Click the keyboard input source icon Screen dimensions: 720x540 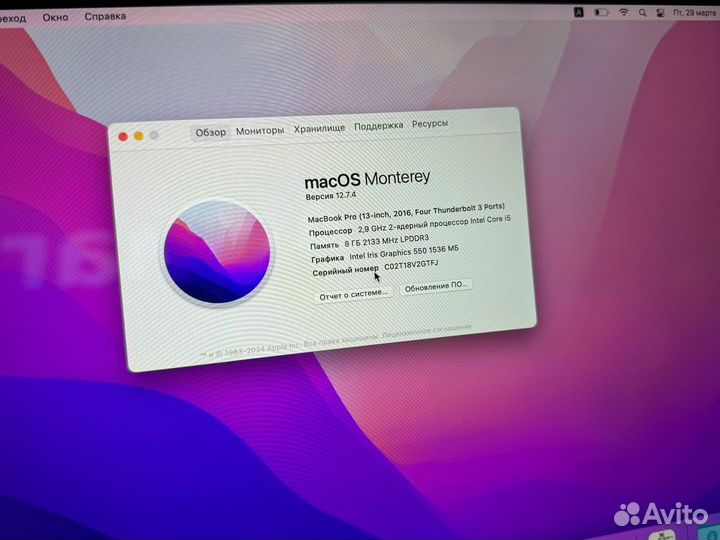[579, 13]
